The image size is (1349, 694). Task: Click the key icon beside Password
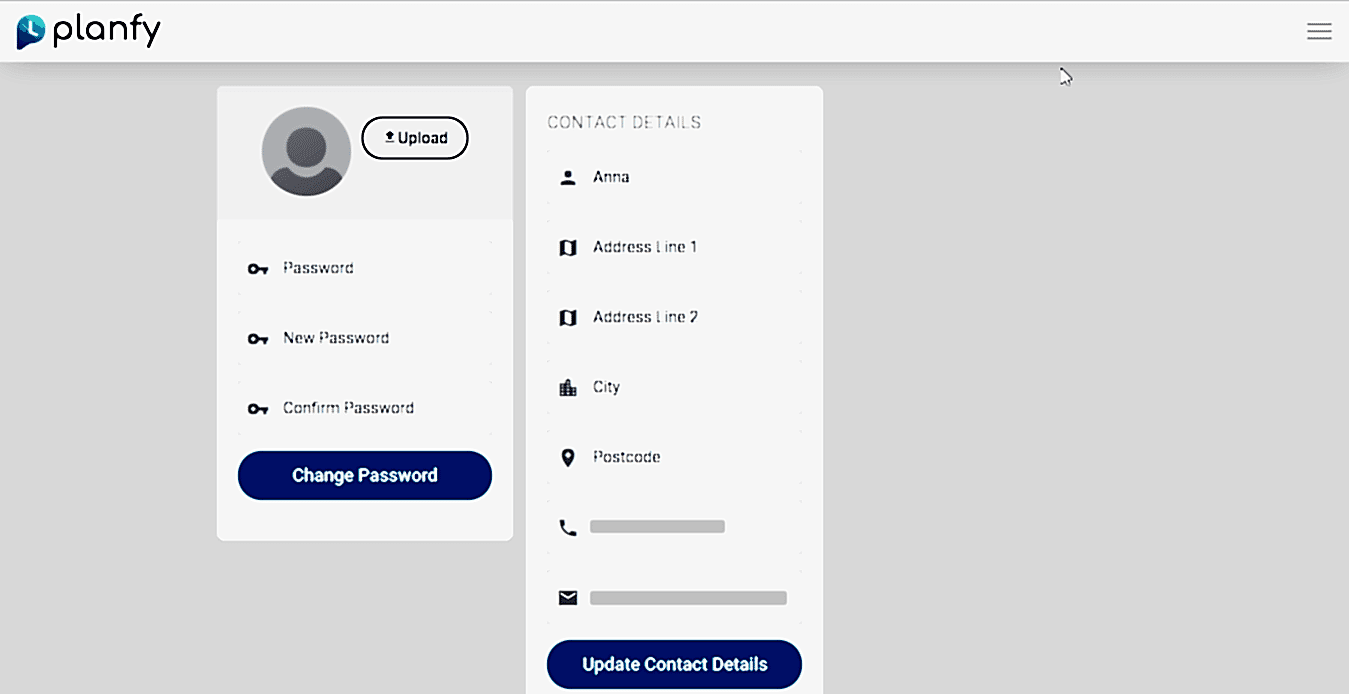pyautogui.click(x=258, y=269)
